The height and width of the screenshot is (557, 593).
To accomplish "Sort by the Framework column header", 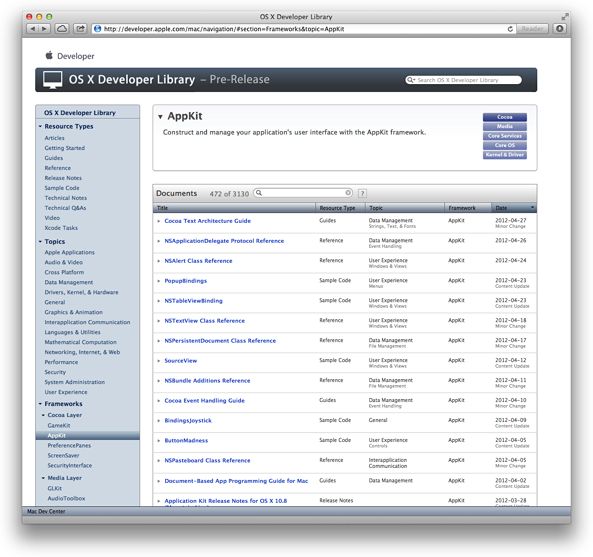I will (467, 208).
